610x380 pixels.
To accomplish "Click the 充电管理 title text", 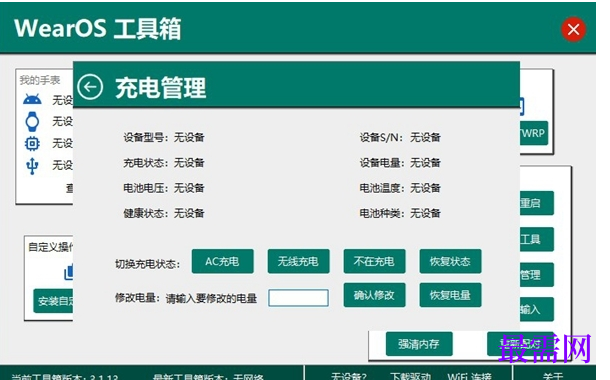I will 161,88.
